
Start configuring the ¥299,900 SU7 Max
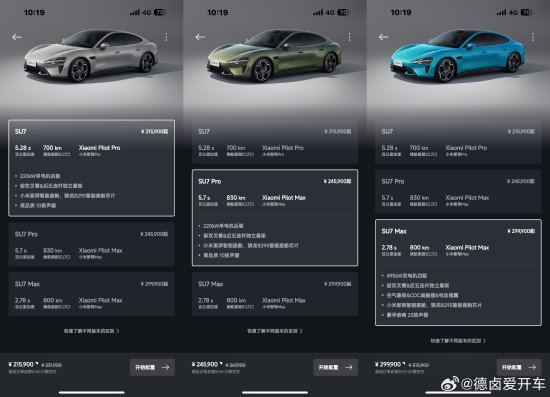point(519,367)
